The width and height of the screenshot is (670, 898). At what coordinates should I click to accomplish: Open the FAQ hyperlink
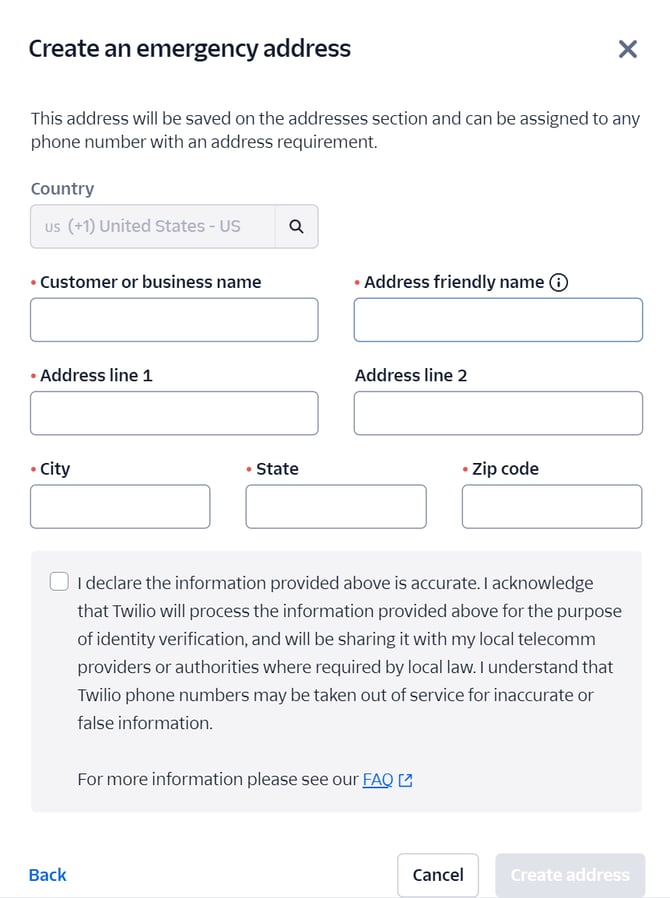point(378,779)
